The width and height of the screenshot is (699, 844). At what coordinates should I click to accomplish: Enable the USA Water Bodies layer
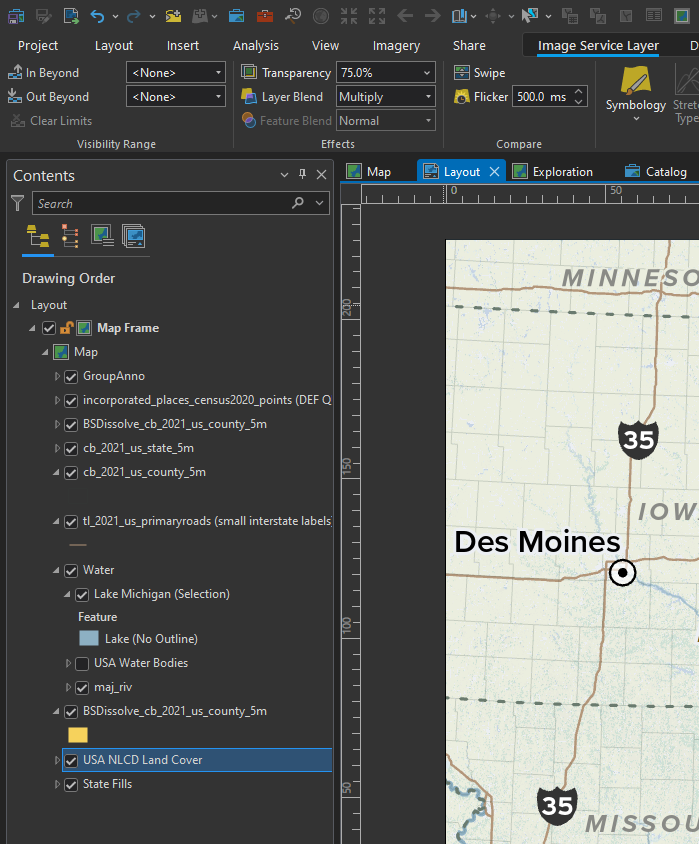point(82,663)
